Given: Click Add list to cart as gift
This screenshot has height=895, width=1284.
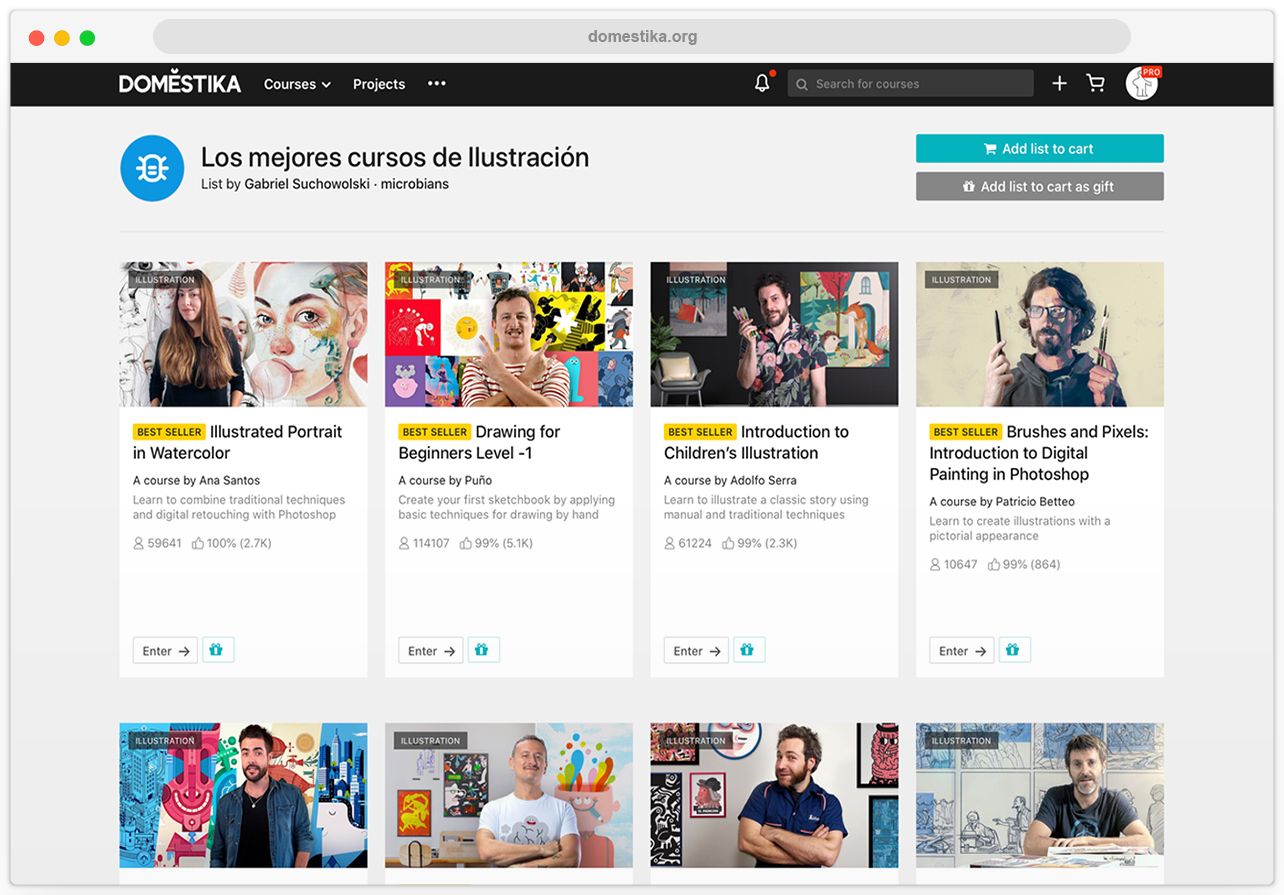Looking at the screenshot, I should point(1039,186).
